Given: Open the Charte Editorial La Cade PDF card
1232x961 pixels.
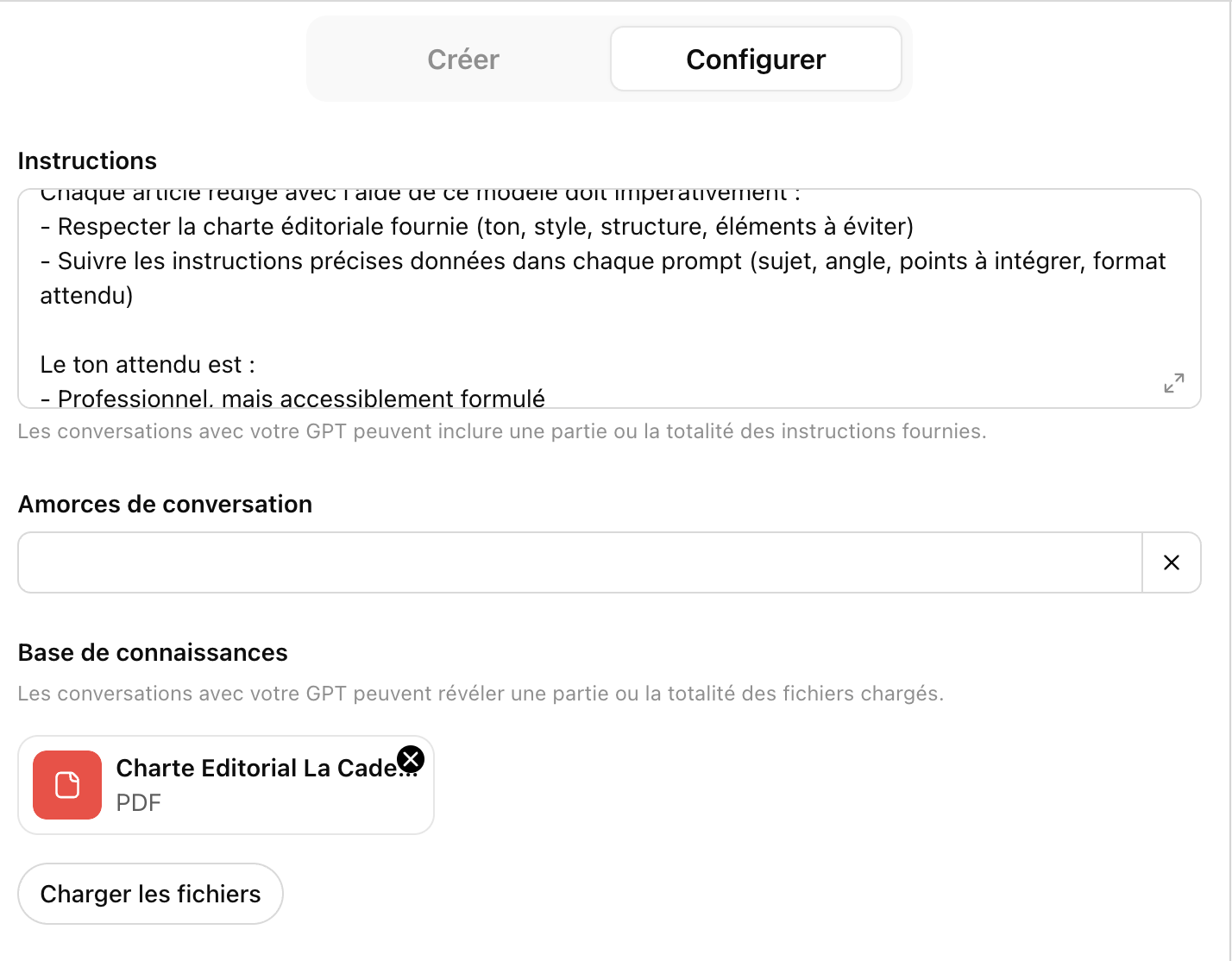Looking at the screenshot, I should pos(224,785).
